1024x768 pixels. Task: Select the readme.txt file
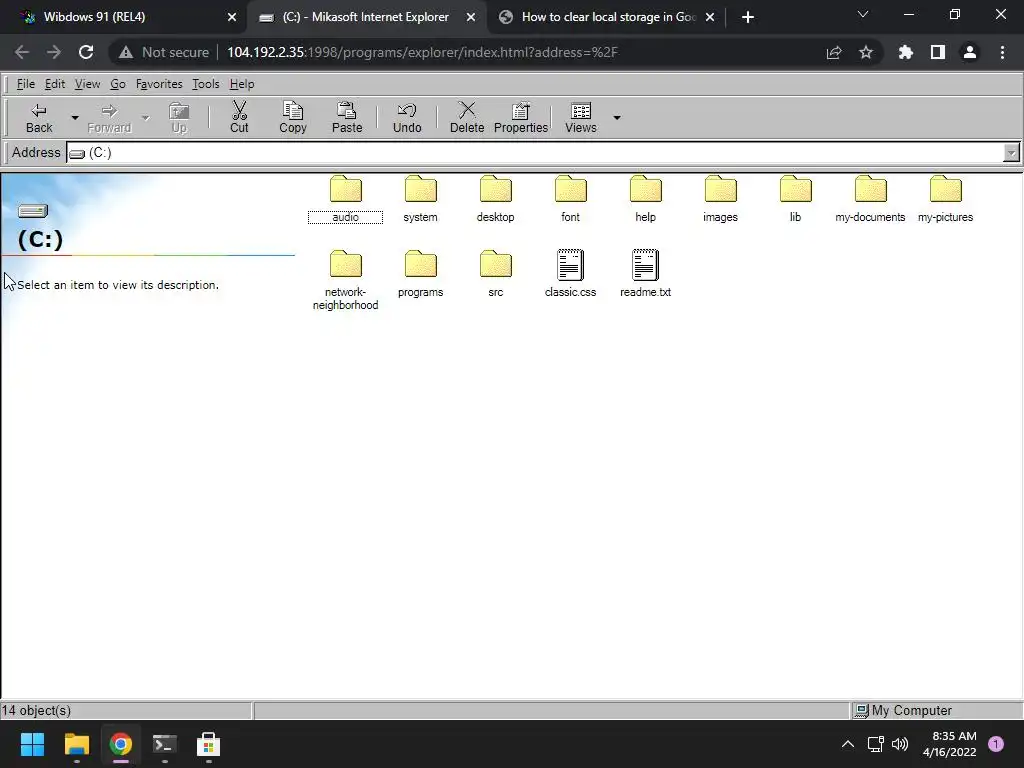645,274
